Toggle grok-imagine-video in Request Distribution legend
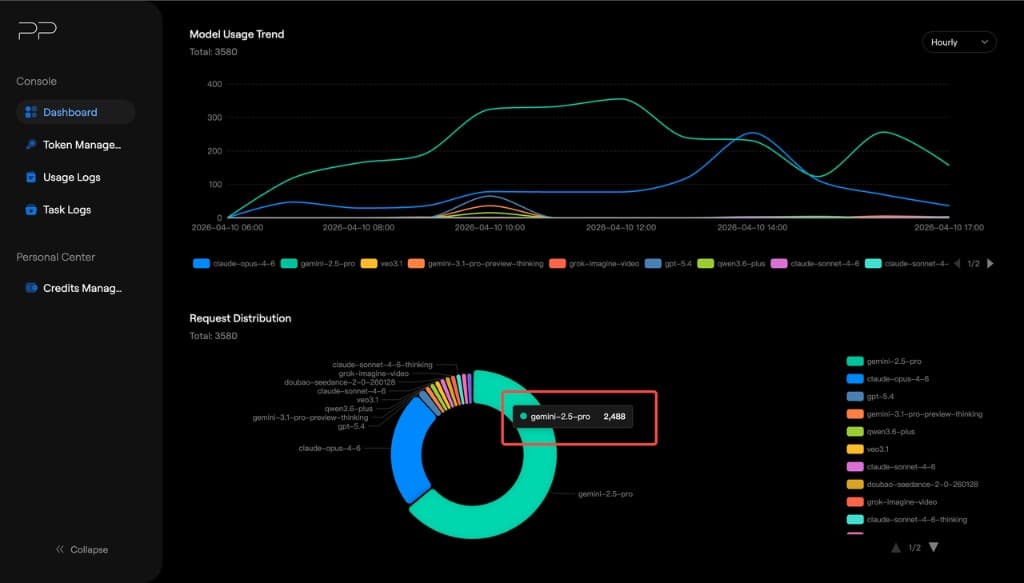The width and height of the screenshot is (1024, 583). pyautogui.click(x=891, y=502)
